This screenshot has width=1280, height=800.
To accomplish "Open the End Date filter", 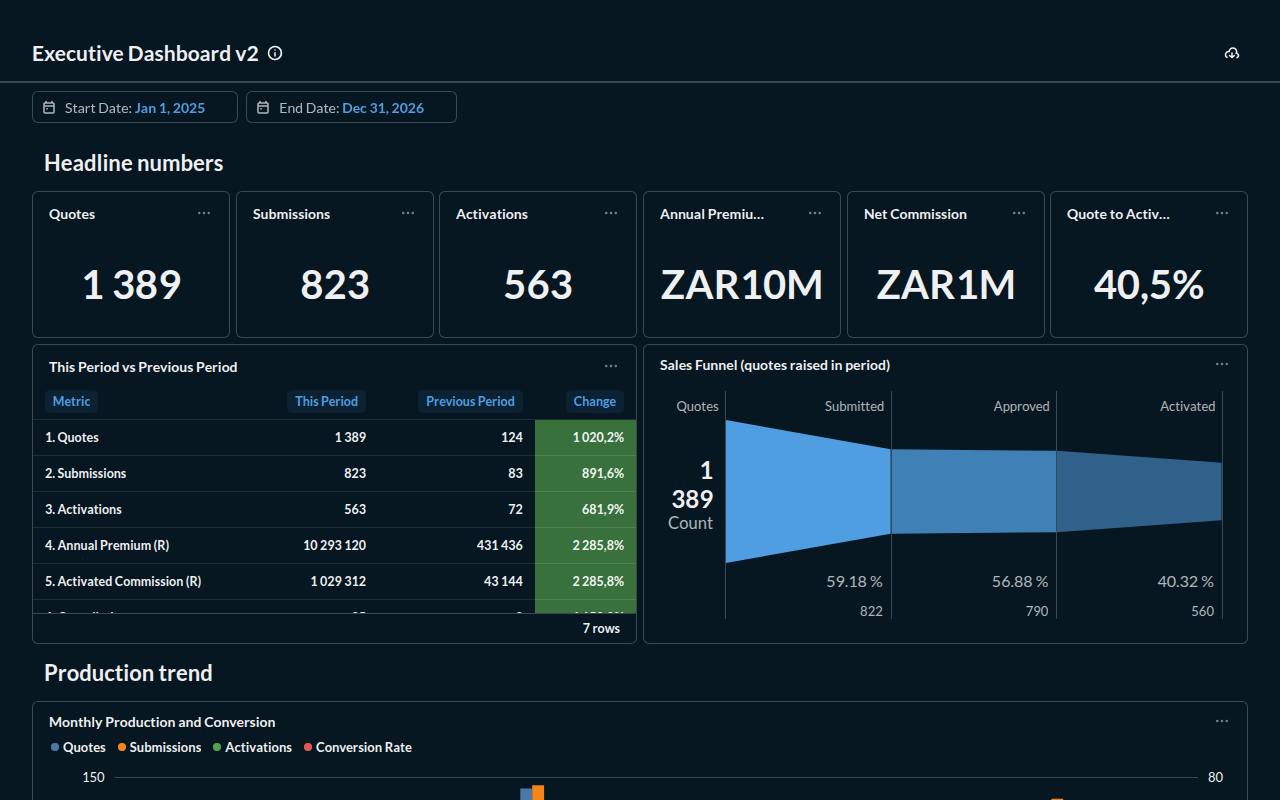I will (x=351, y=107).
